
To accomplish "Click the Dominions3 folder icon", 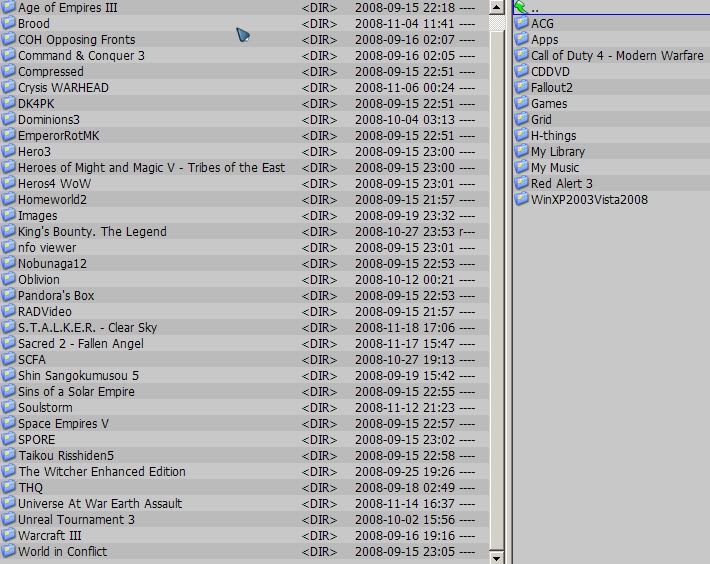I will click(x=8, y=119).
